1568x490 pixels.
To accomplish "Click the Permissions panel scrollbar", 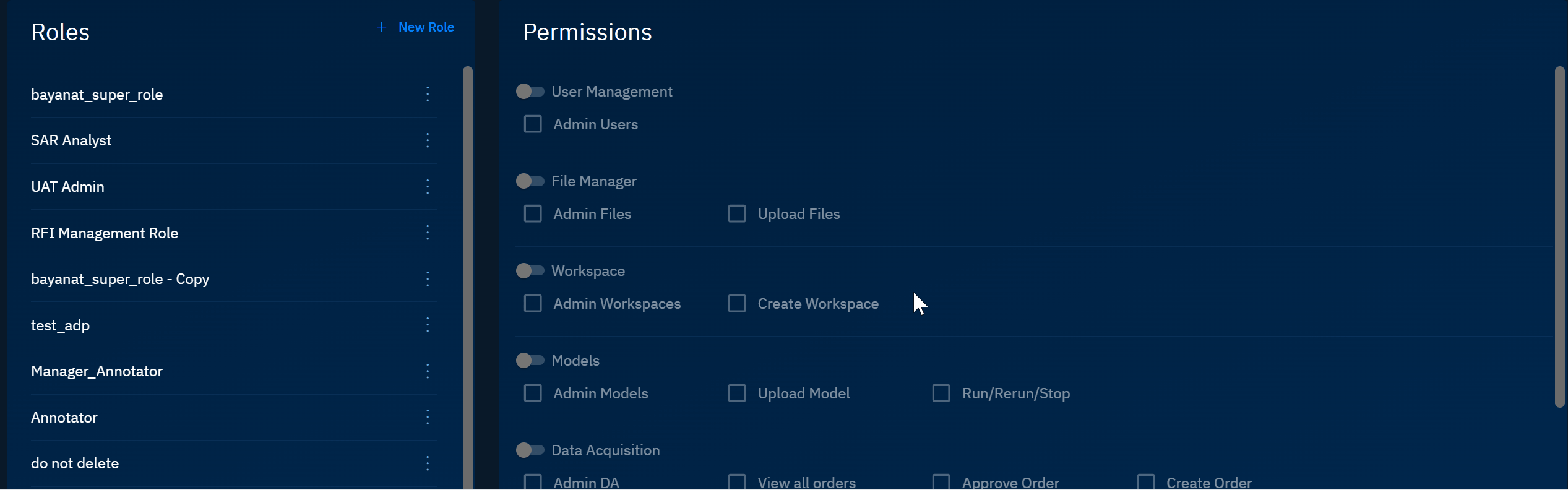I will point(1559,235).
